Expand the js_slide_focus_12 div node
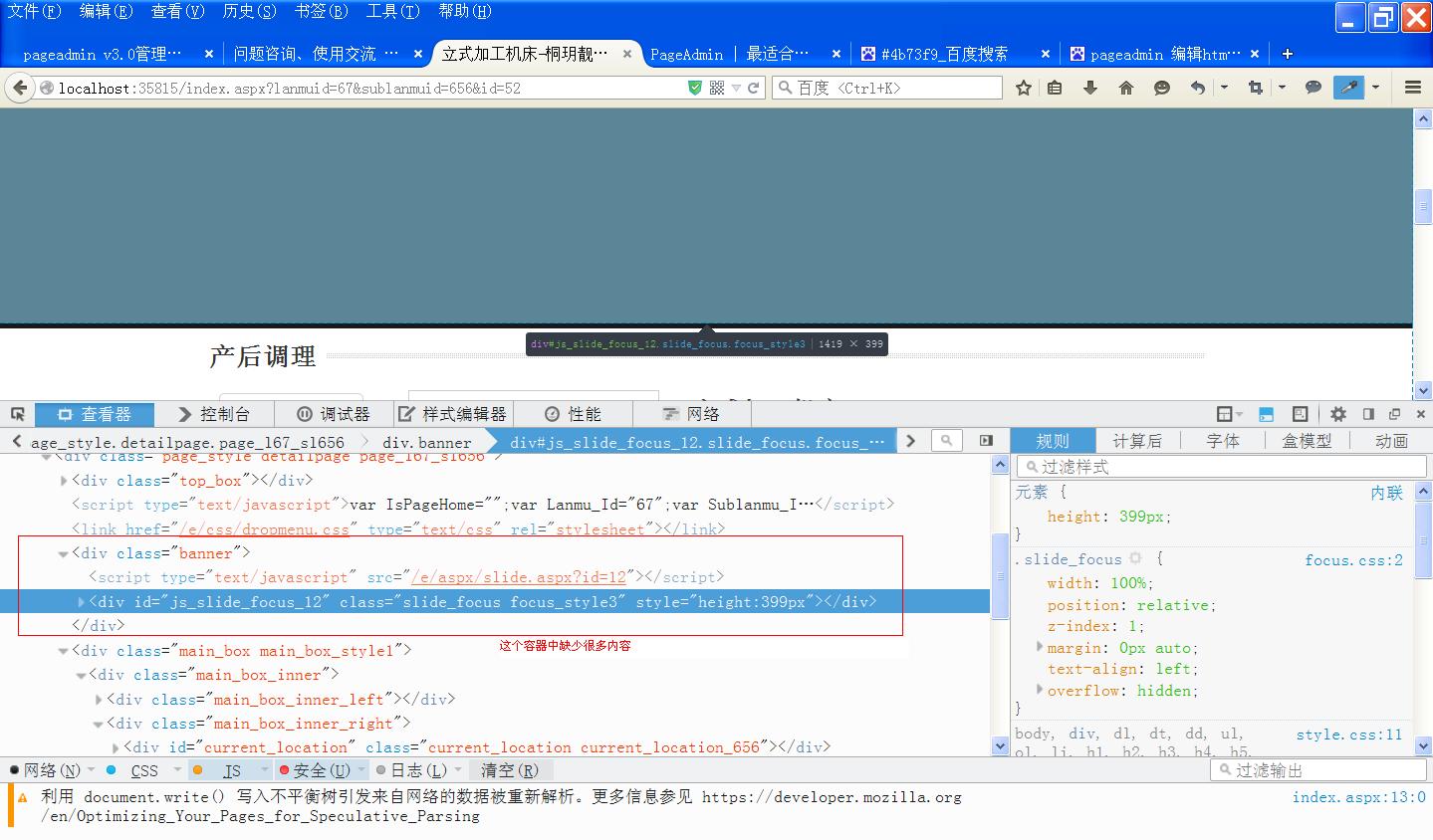The height and width of the screenshot is (840, 1433). 81,602
